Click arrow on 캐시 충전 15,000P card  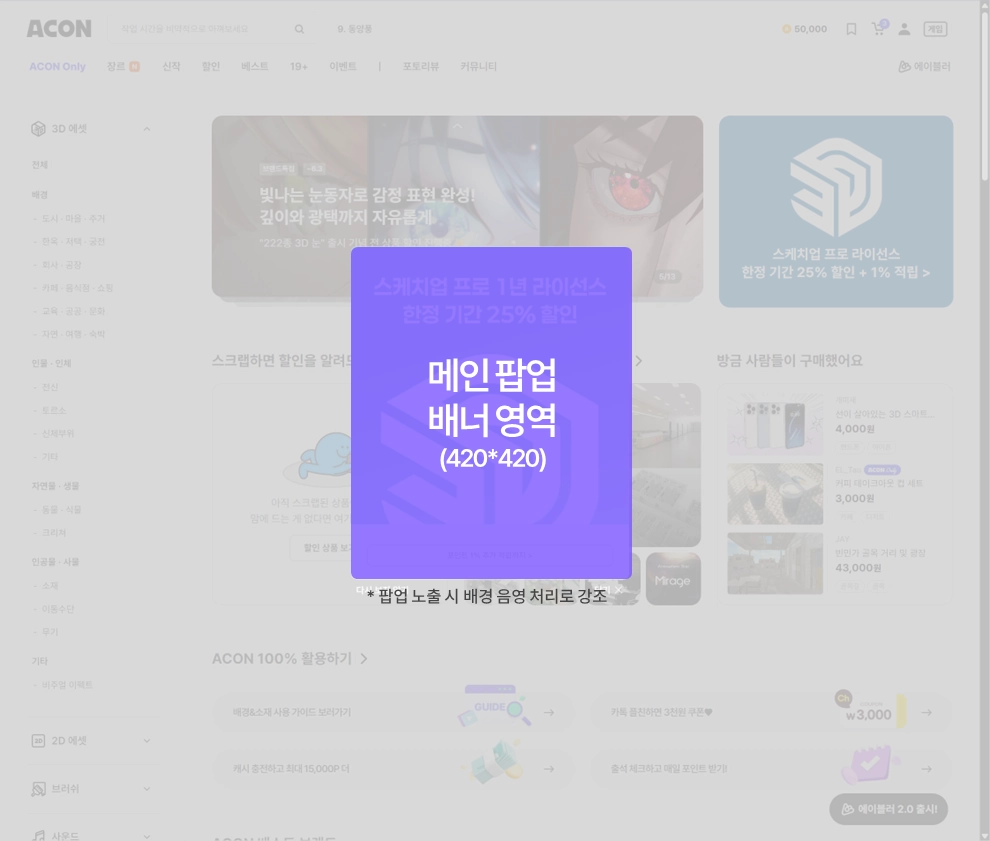(x=549, y=768)
